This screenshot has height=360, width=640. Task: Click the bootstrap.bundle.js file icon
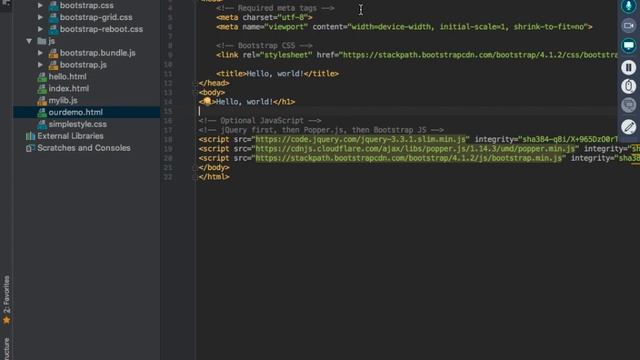point(53,53)
